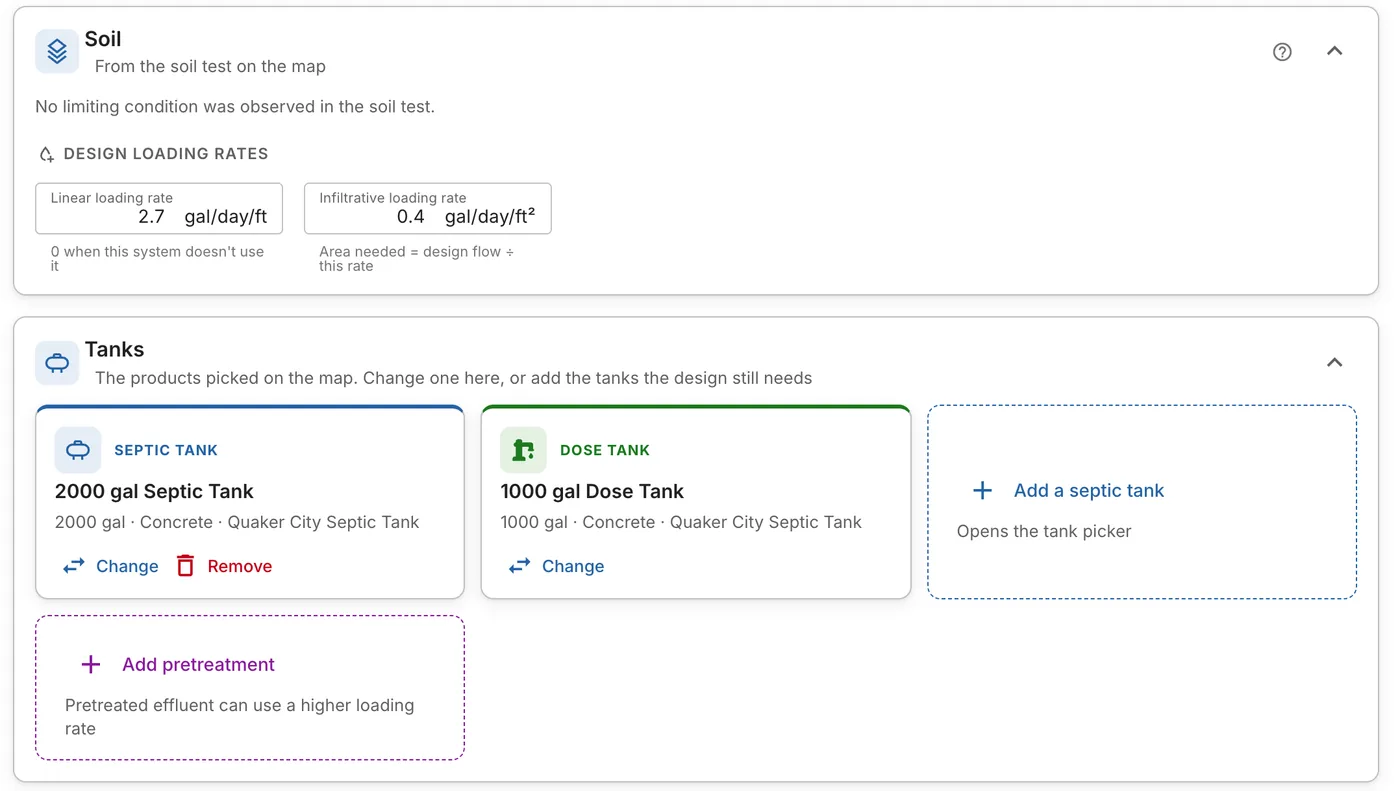Image resolution: width=1400 pixels, height=791 pixels.
Task: Edit the Linear loading rate field
Action: [x=159, y=208]
